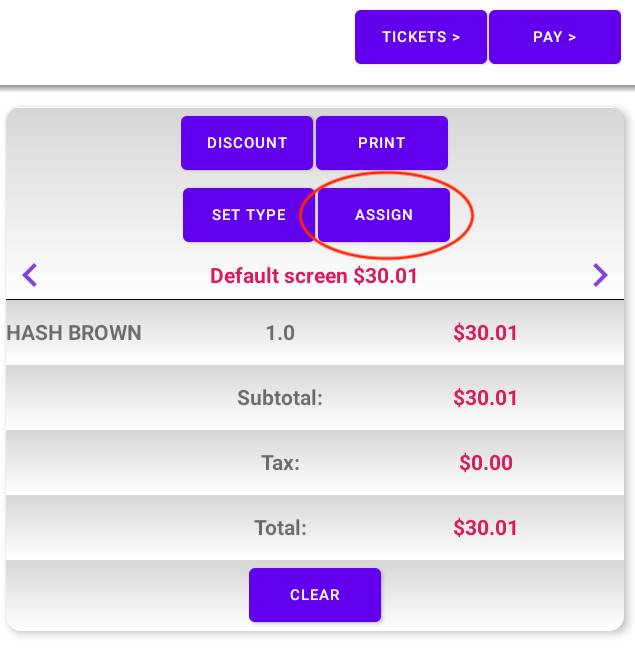Click the Subtotal amount $30.01

[x=485, y=398]
